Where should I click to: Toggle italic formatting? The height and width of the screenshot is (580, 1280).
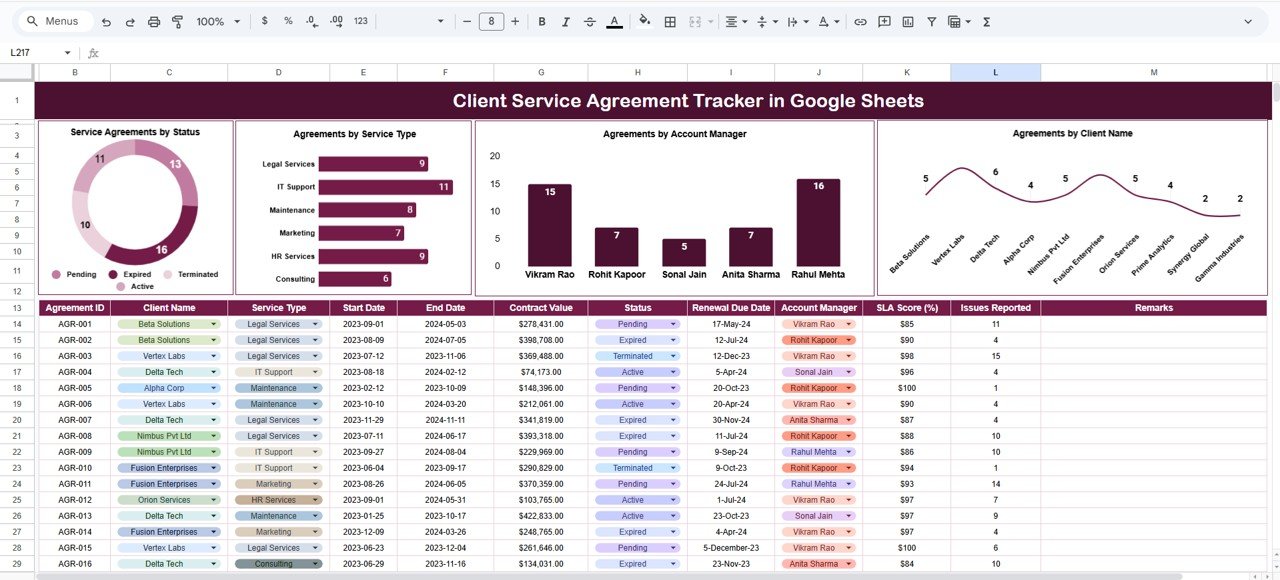click(565, 20)
